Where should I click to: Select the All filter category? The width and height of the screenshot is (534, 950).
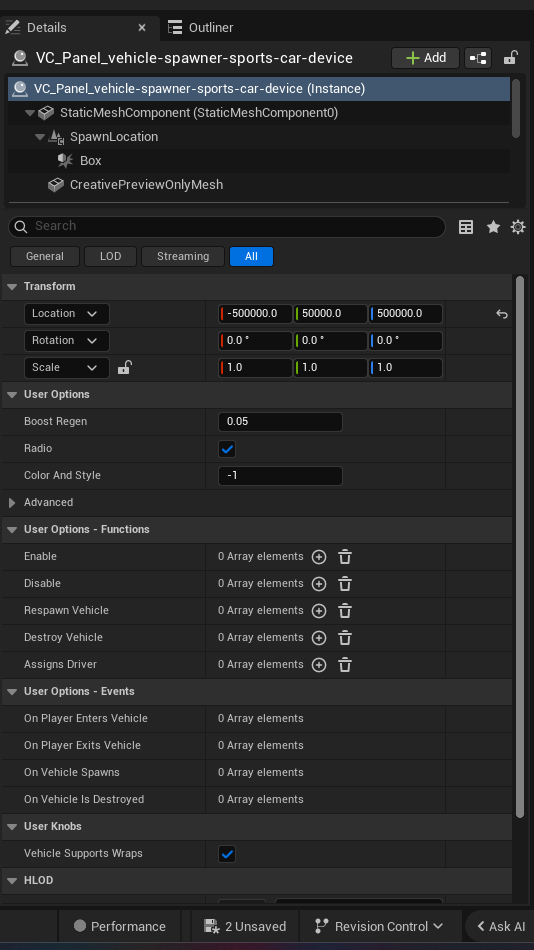click(252, 256)
